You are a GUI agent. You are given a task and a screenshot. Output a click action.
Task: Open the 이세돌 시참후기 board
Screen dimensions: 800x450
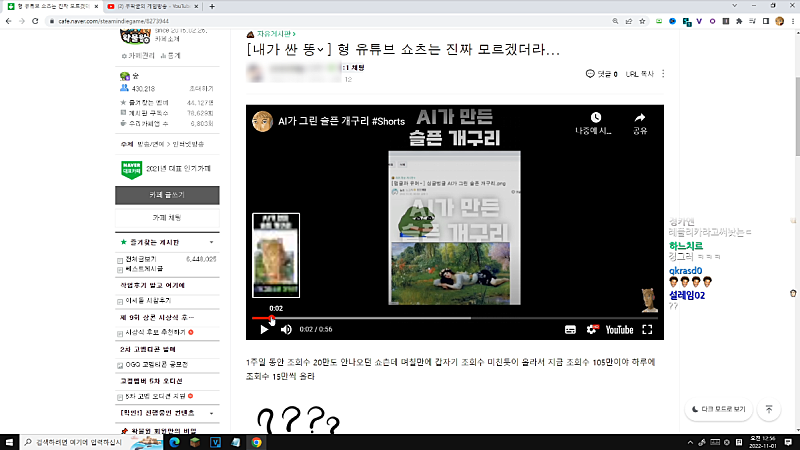point(148,301)
